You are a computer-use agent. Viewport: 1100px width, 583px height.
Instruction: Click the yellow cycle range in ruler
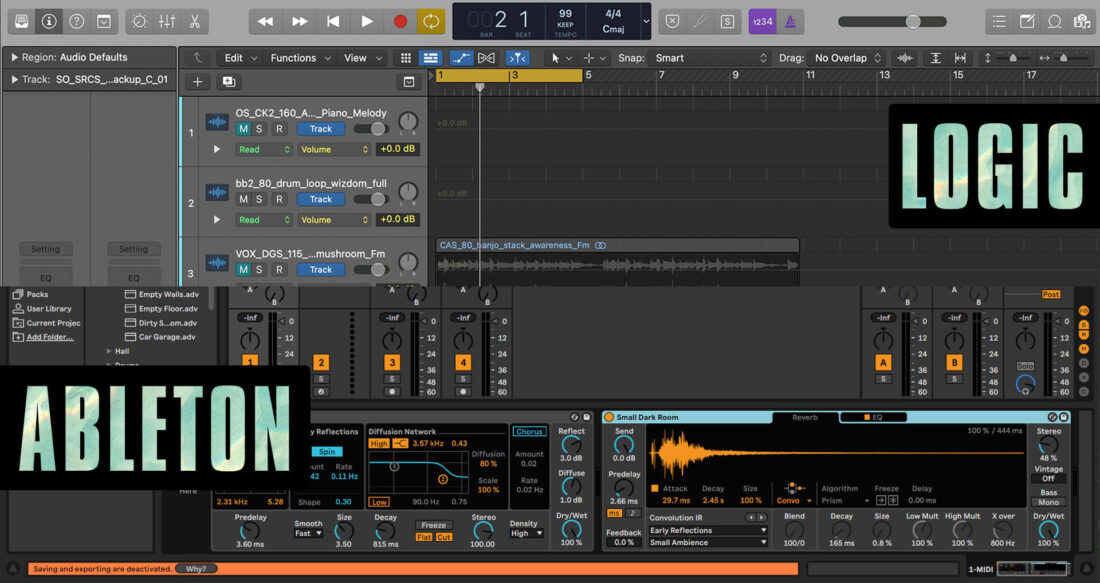pyautogui.click(x=509, y=75)
